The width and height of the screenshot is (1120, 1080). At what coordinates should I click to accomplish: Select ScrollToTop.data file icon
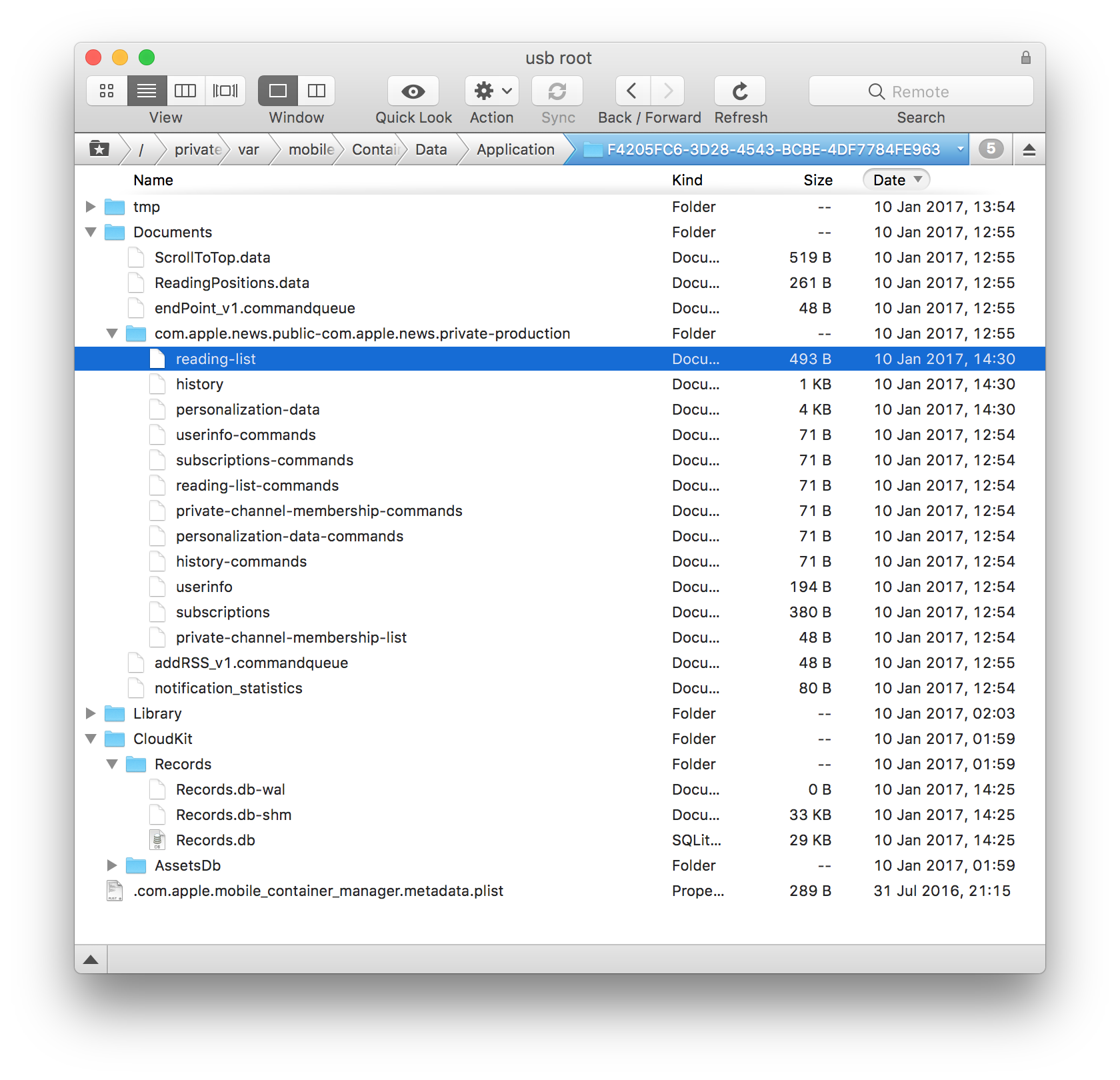pyautogui.click(x=136, y=257)
